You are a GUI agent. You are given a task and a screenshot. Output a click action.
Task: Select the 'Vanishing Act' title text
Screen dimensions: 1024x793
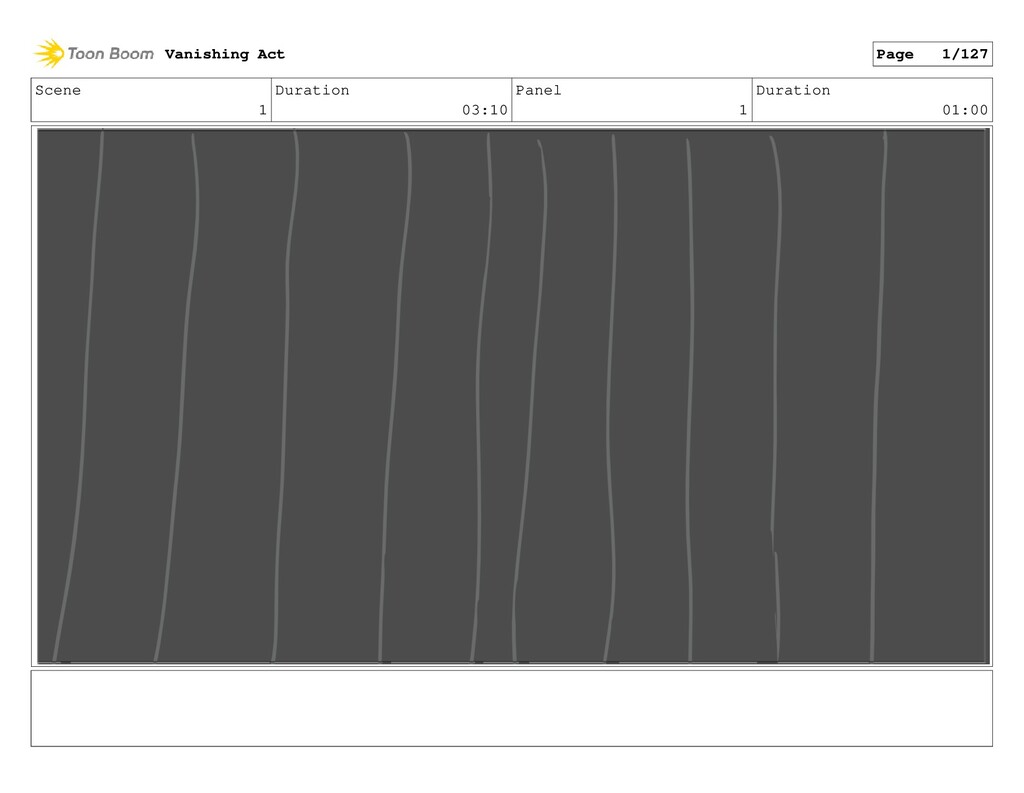coord(225,54)
